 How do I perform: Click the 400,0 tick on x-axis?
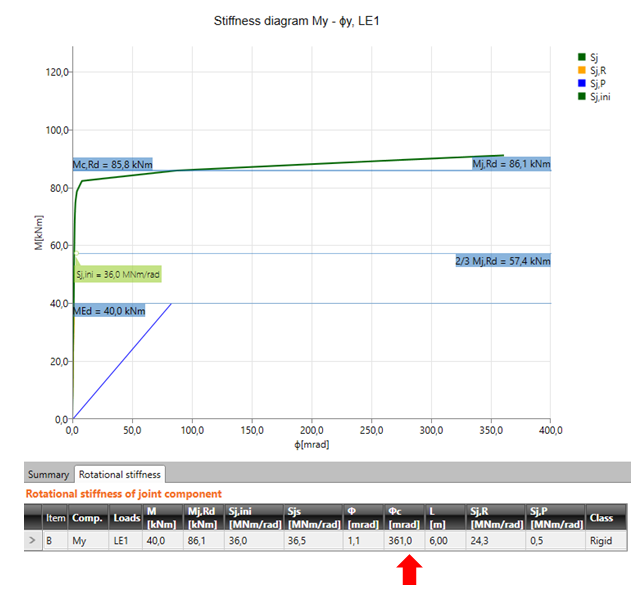551,430
